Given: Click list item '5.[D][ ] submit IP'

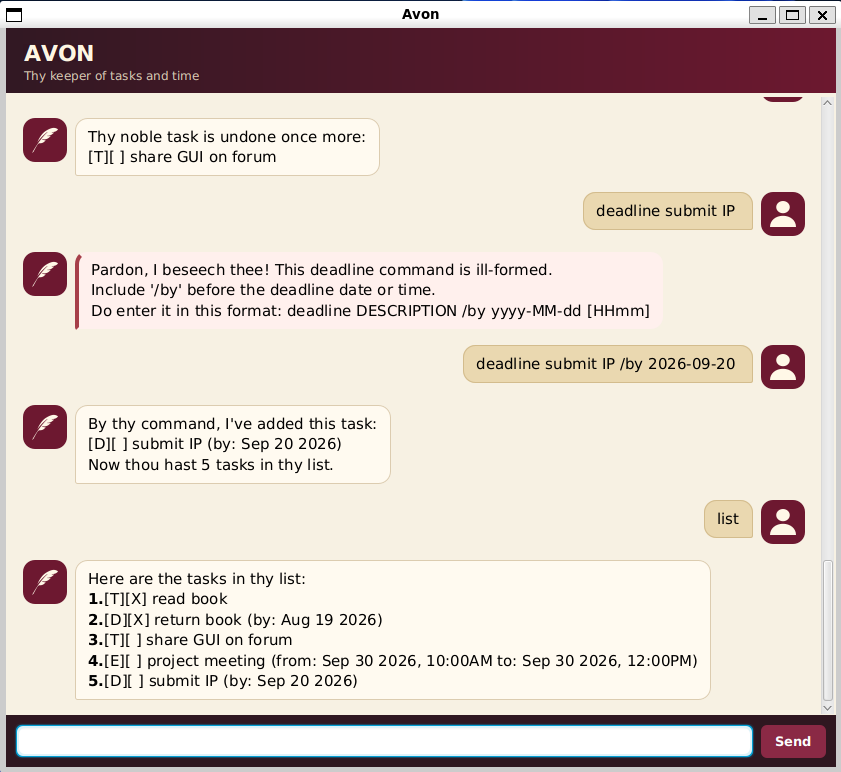Looking at the screenshot, I should click(x=223, y=681).
